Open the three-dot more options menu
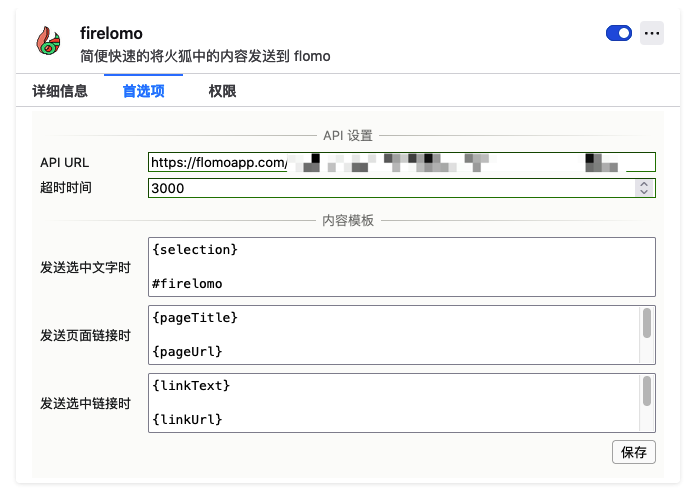 pos(652,33)
